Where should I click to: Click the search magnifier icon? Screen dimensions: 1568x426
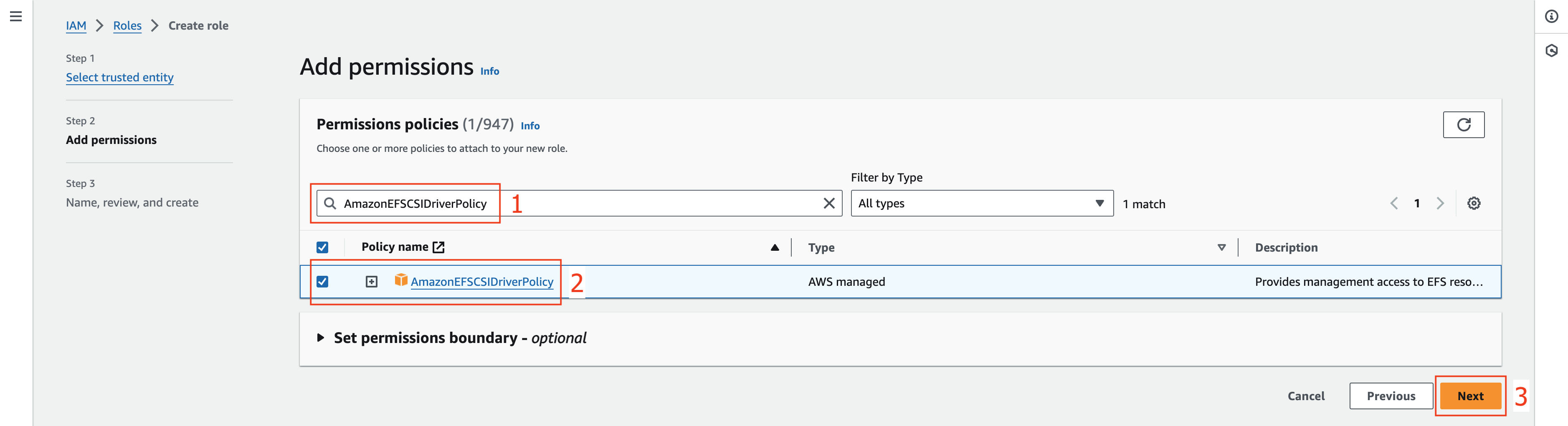click(x=330, y=203)
